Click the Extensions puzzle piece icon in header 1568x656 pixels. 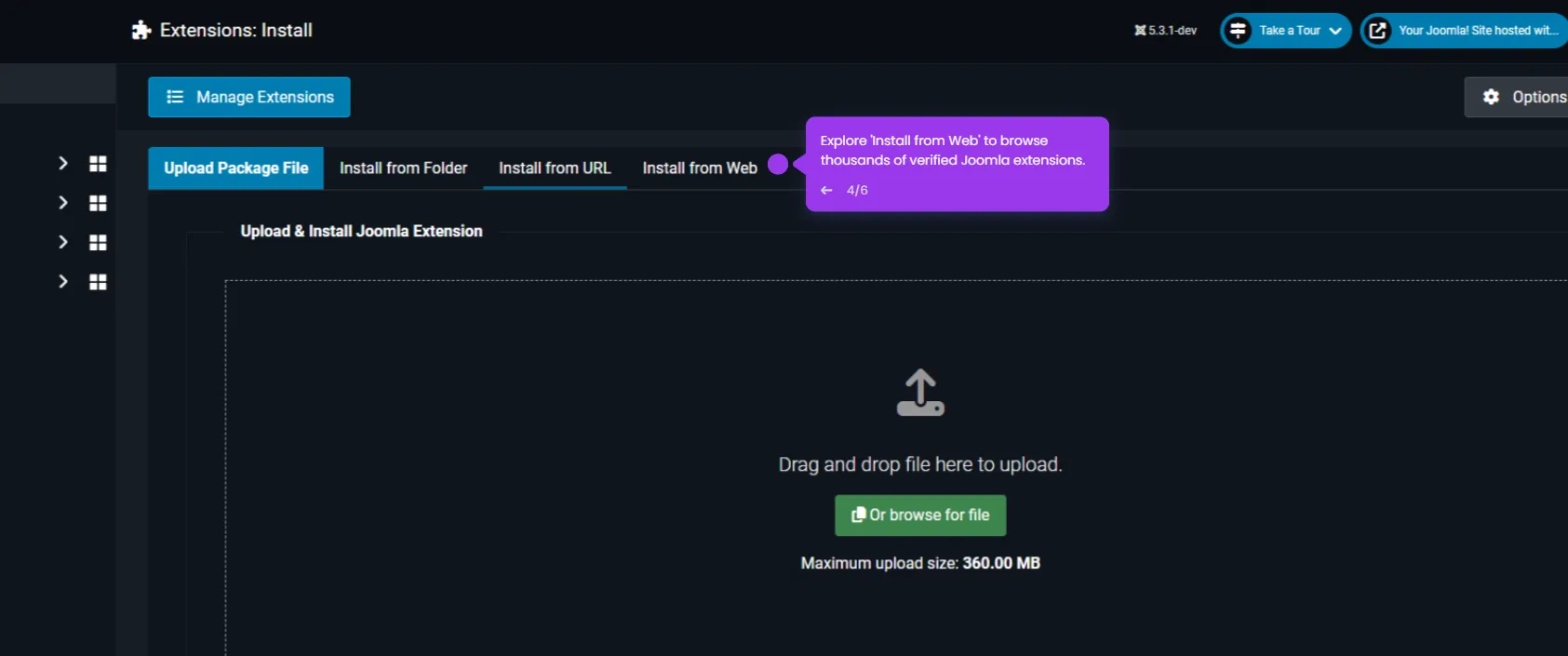click(x=141, y=31)
